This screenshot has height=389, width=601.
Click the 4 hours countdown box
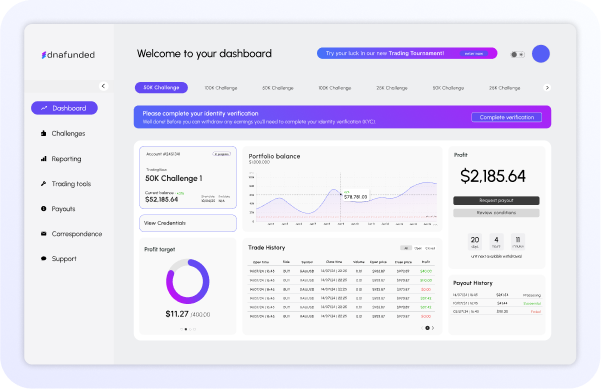tap(496, 241)
